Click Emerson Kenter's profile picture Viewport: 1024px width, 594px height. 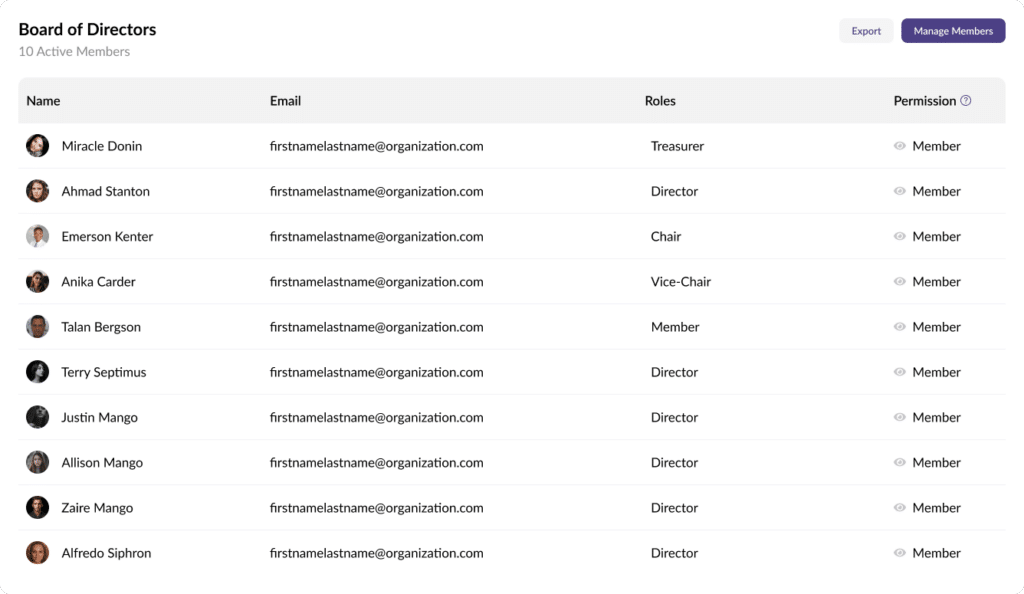37,237
